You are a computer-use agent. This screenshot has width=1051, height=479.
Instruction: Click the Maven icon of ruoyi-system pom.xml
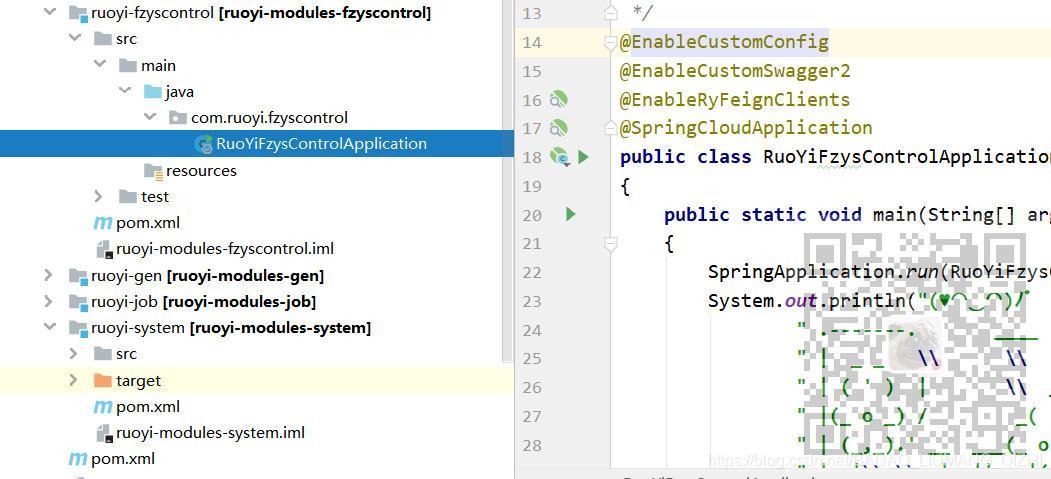pos(103,407)
